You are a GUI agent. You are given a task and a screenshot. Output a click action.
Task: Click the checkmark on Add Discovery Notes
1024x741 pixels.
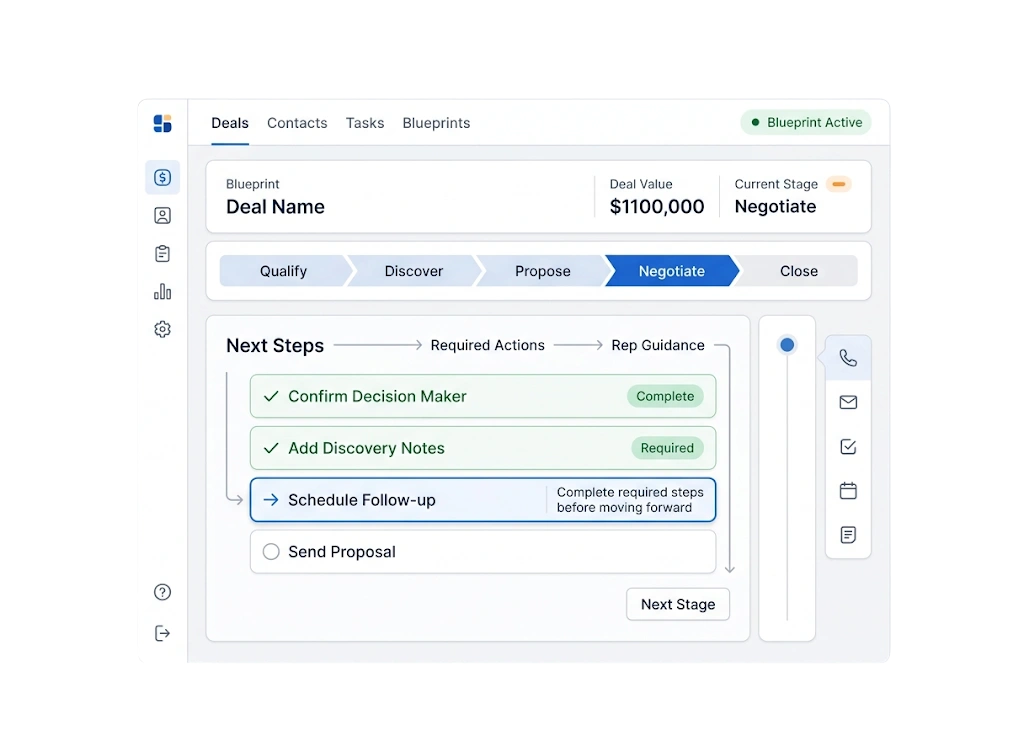pyautogui.click(x=271, y=448)
